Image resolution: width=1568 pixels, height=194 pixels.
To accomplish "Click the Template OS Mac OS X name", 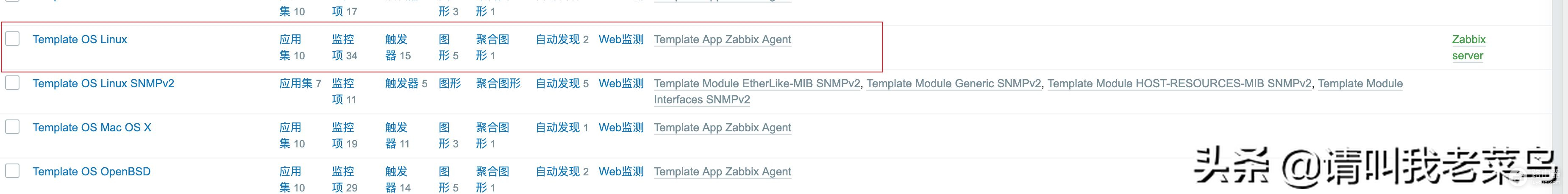I will [x=91, y=128].
